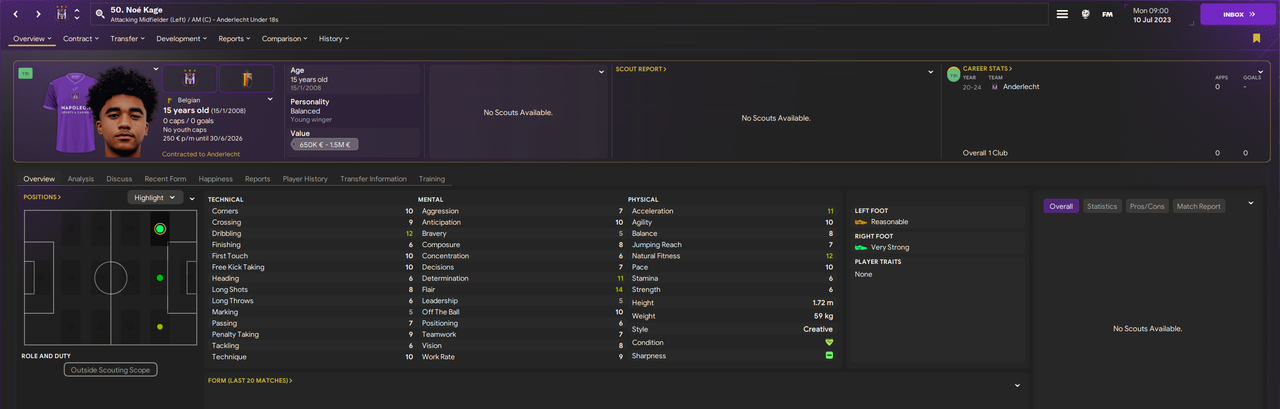Open the world globe icon

pos(1085,14)
